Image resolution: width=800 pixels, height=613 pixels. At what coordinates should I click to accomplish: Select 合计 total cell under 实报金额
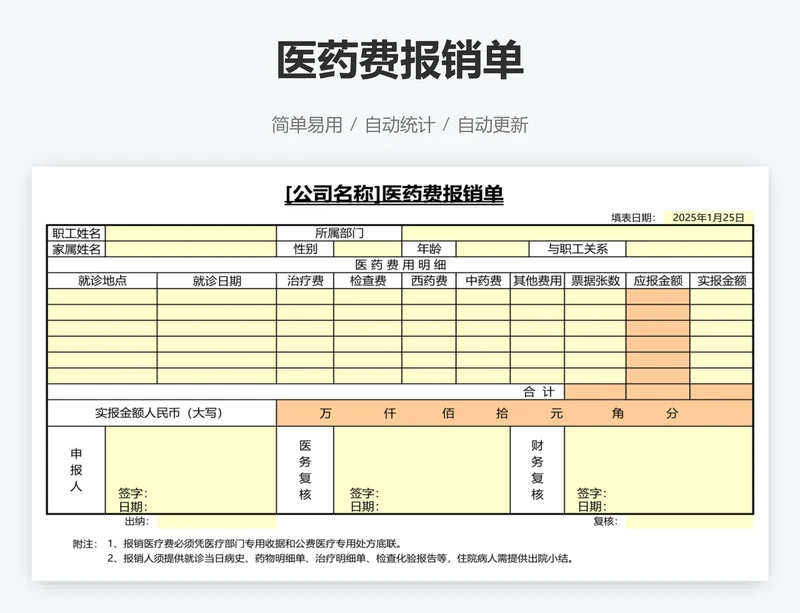(x=721, y=392)
